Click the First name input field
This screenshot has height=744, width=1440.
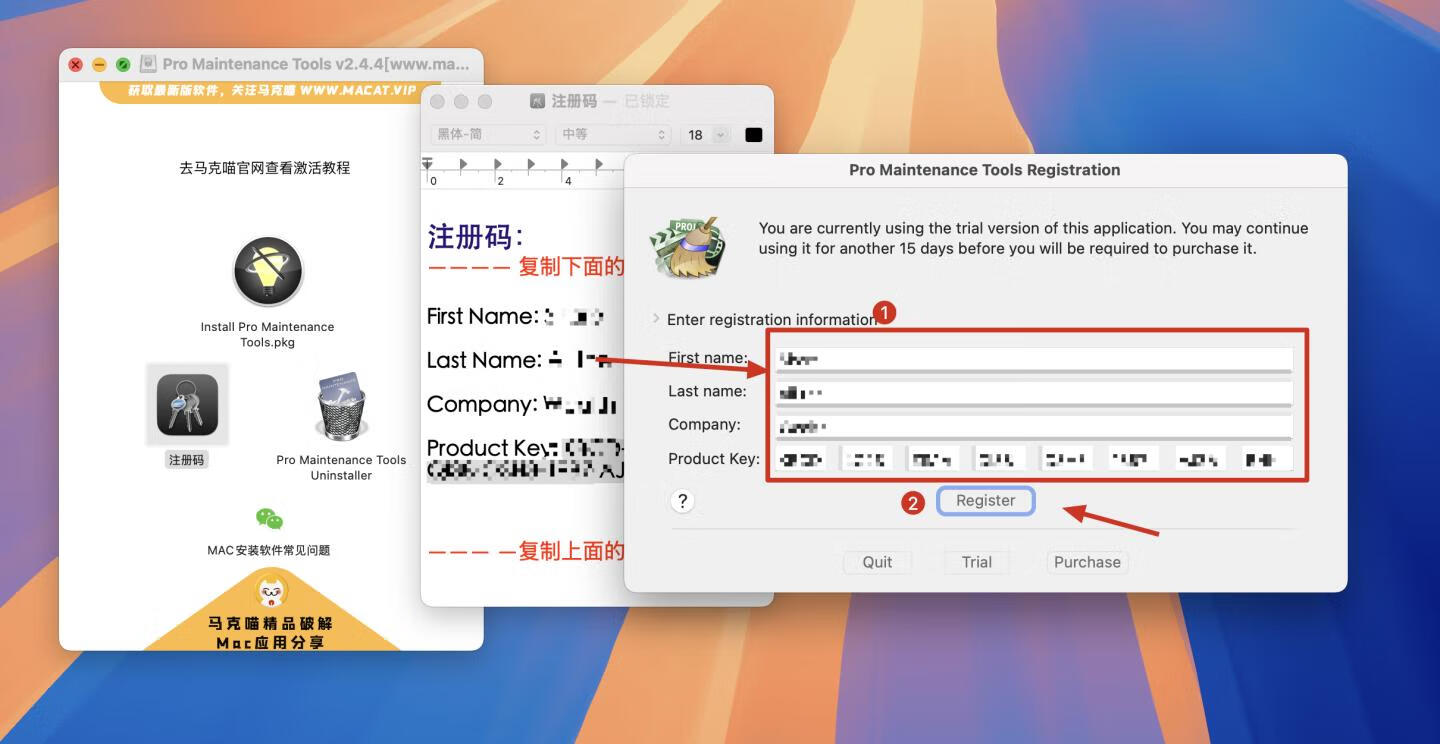tap(1034, 359)
